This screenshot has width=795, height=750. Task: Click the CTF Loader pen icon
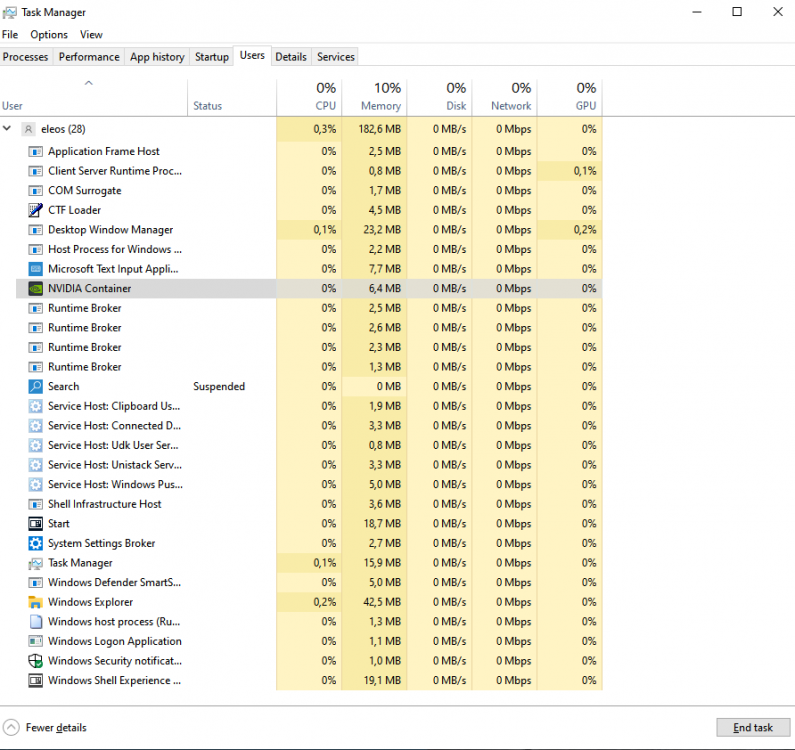35,210
